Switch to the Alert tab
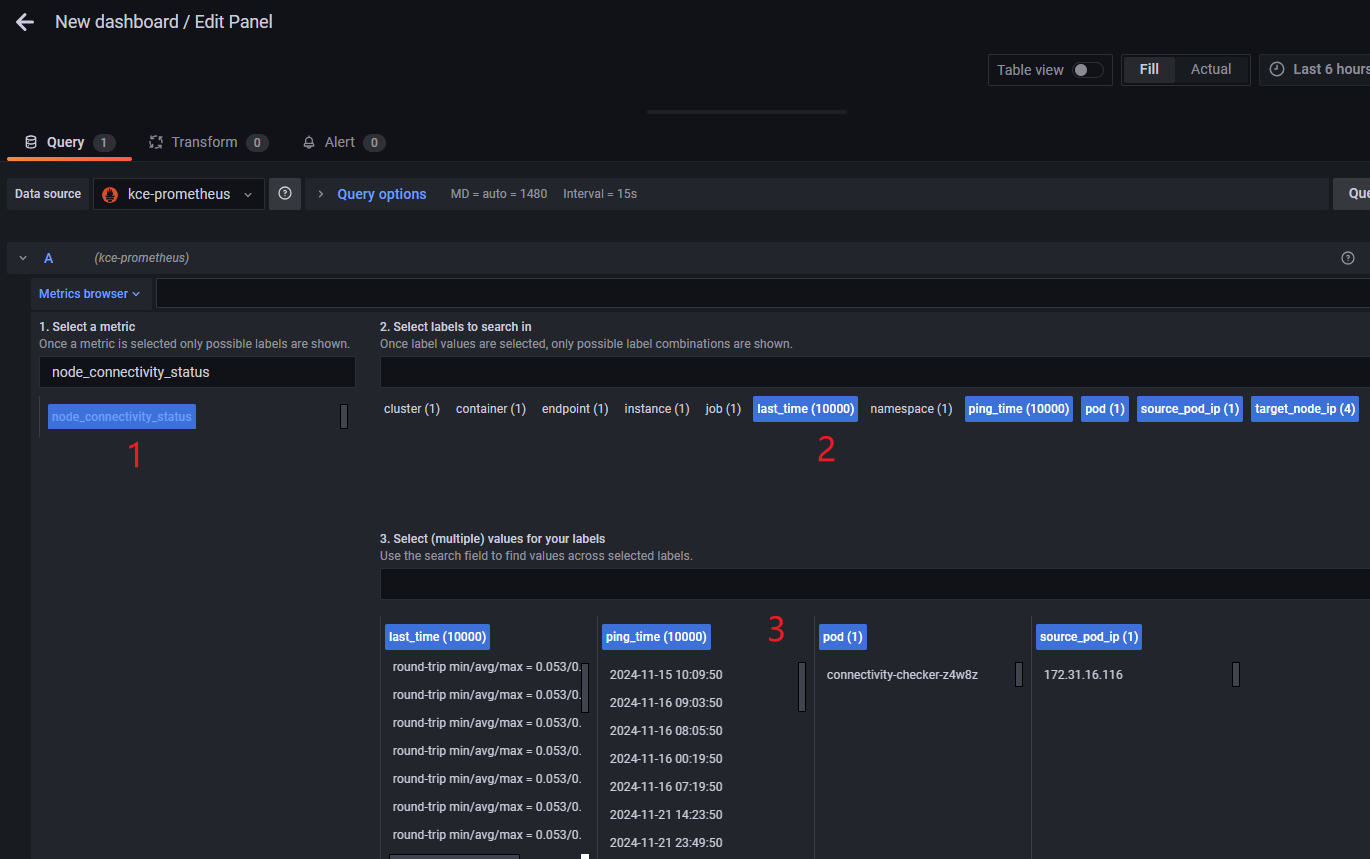The width and height of the screenshot is (1370, 859). tap(339, 142)
